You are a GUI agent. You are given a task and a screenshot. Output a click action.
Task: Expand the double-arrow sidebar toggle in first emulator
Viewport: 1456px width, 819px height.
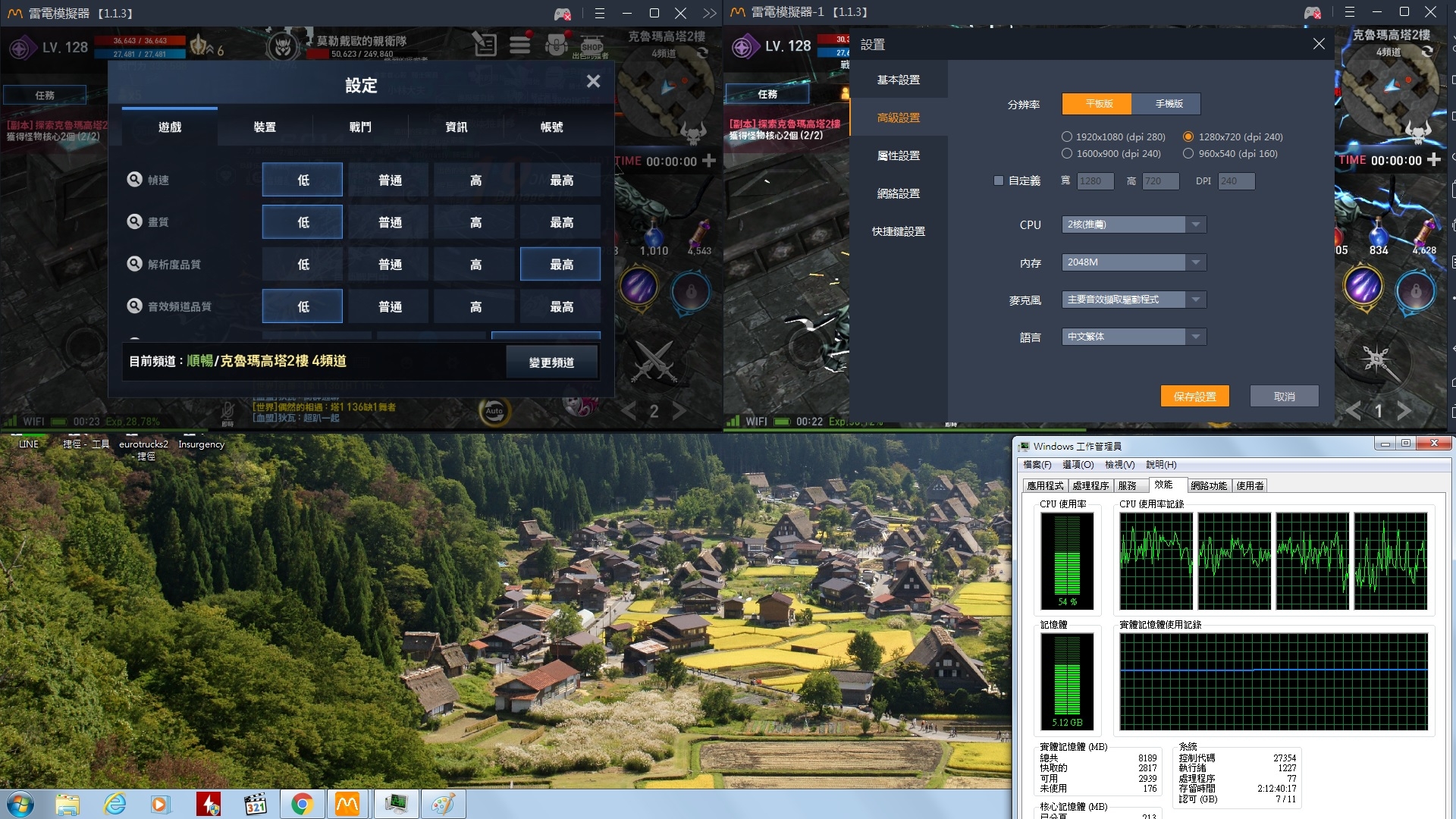point(710,13)
